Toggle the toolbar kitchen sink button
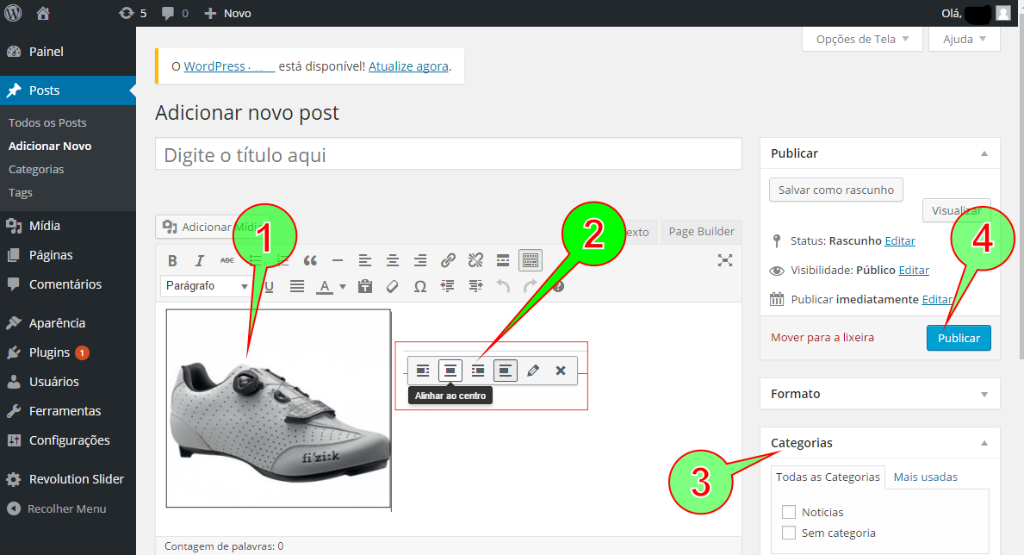 click(x=530, y=261)
